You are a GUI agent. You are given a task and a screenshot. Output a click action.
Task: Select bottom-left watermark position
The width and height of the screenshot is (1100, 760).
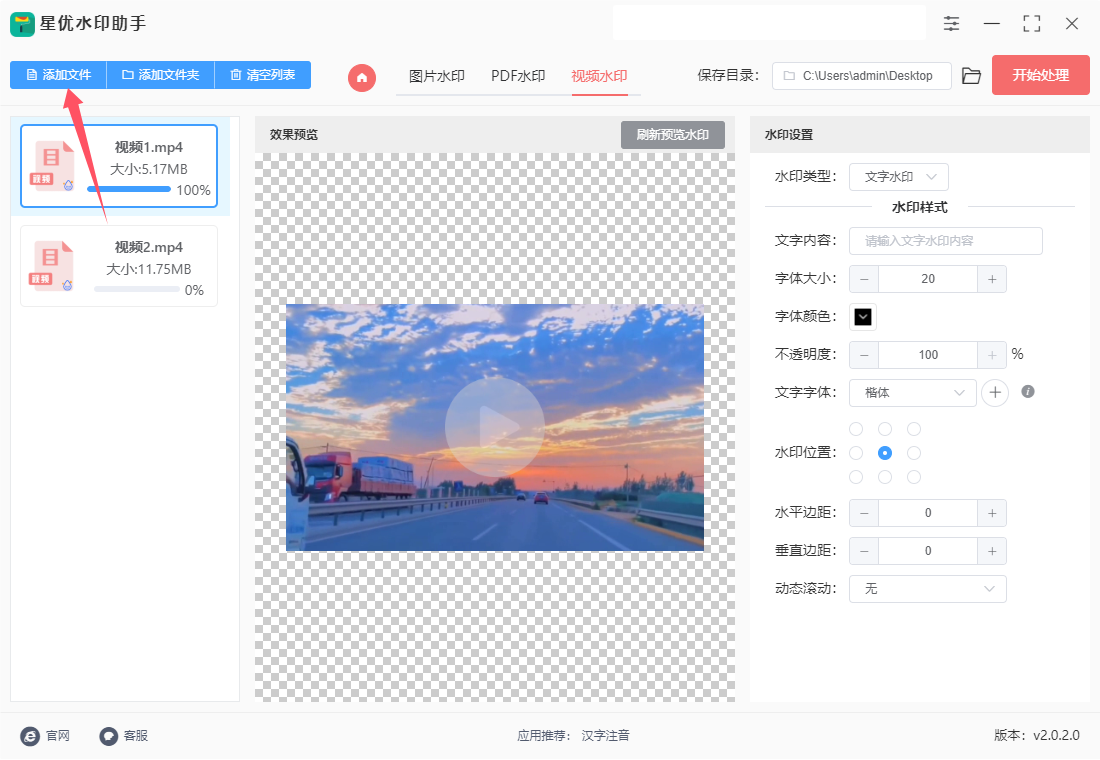coord(856,477)
